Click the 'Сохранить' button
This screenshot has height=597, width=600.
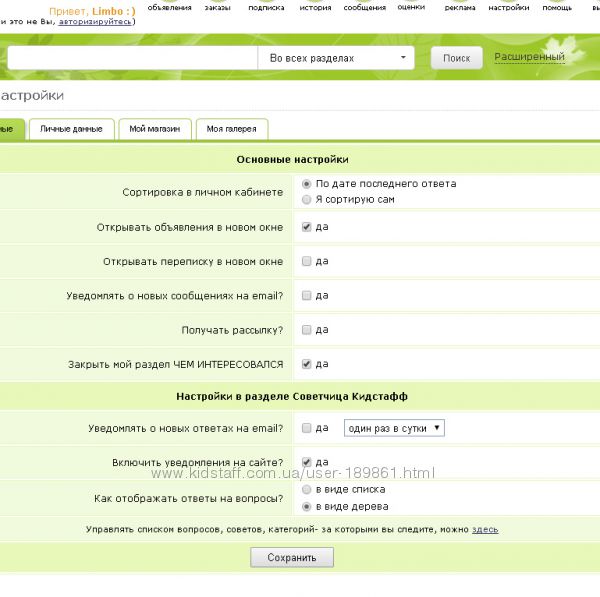point(291,558)
